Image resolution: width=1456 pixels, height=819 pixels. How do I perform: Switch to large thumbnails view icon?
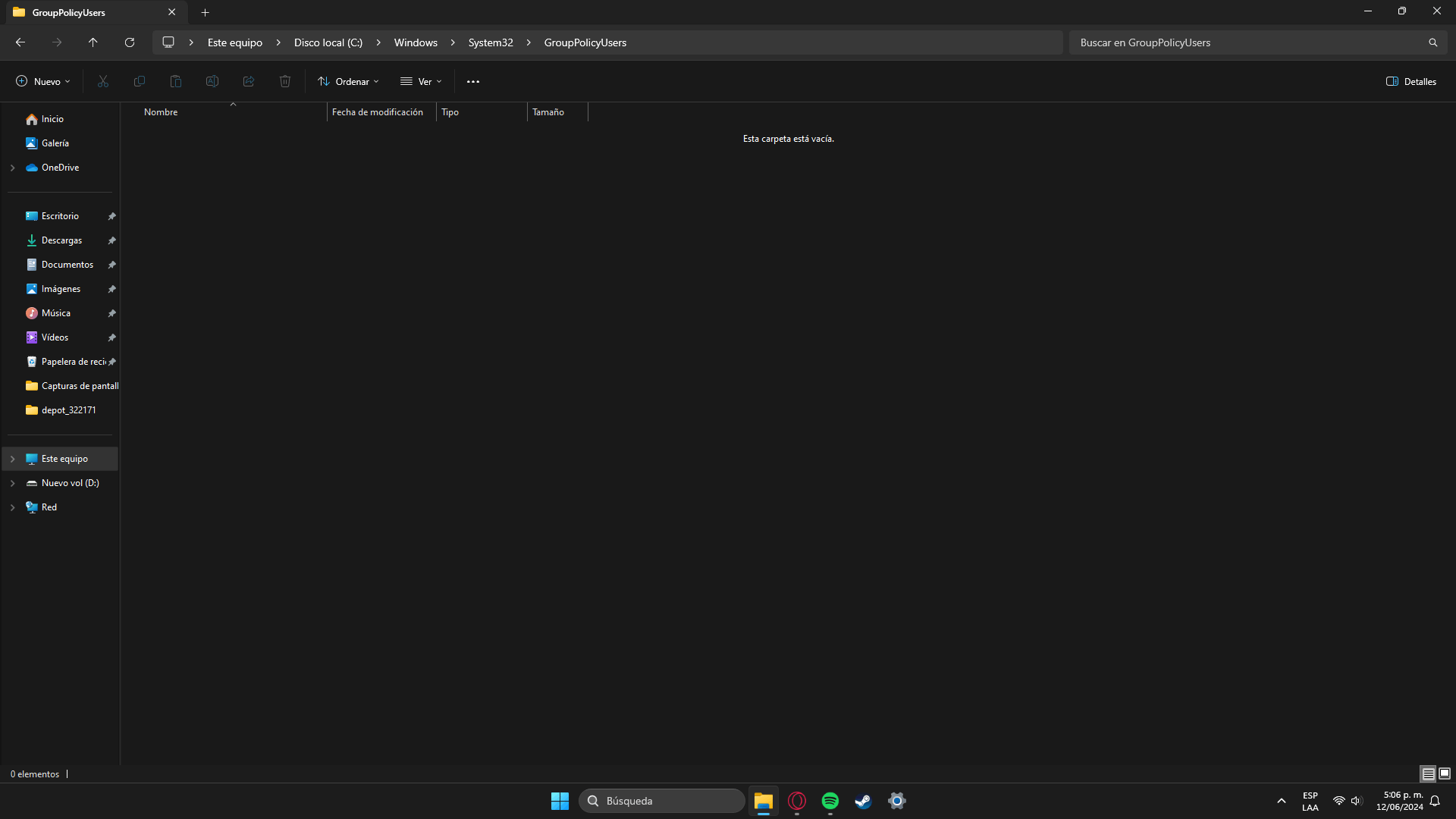(x=1445, y=773)
